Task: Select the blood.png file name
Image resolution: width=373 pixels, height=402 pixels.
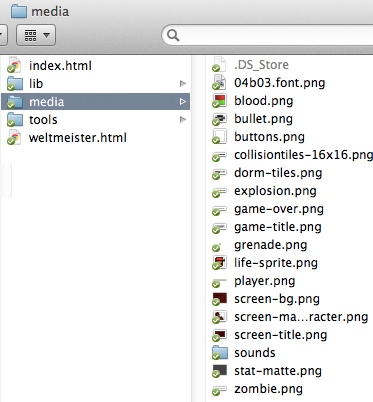Action: pos(264,101)
